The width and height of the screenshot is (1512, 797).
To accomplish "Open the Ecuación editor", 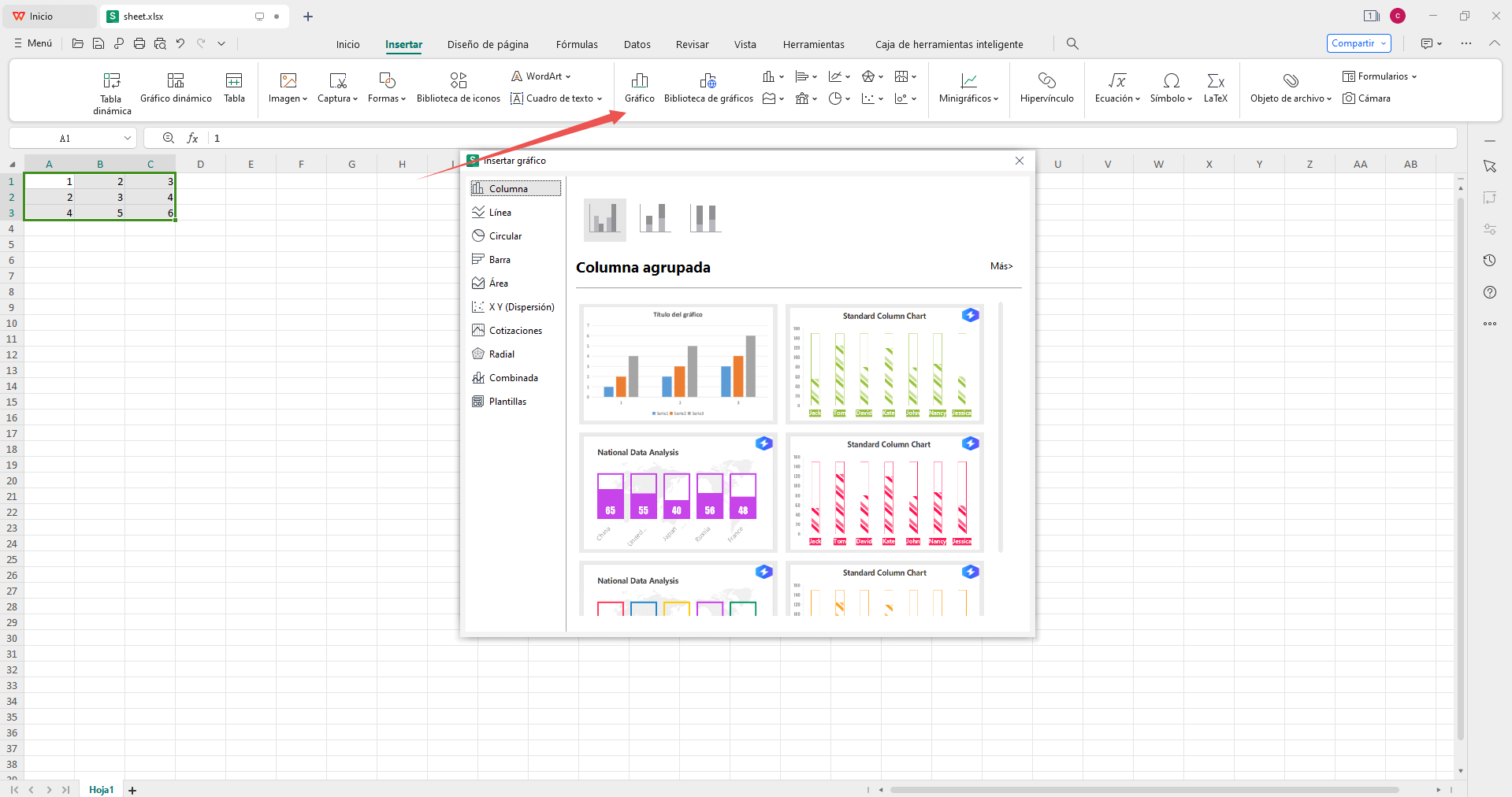I will [x=1116, y=88].
